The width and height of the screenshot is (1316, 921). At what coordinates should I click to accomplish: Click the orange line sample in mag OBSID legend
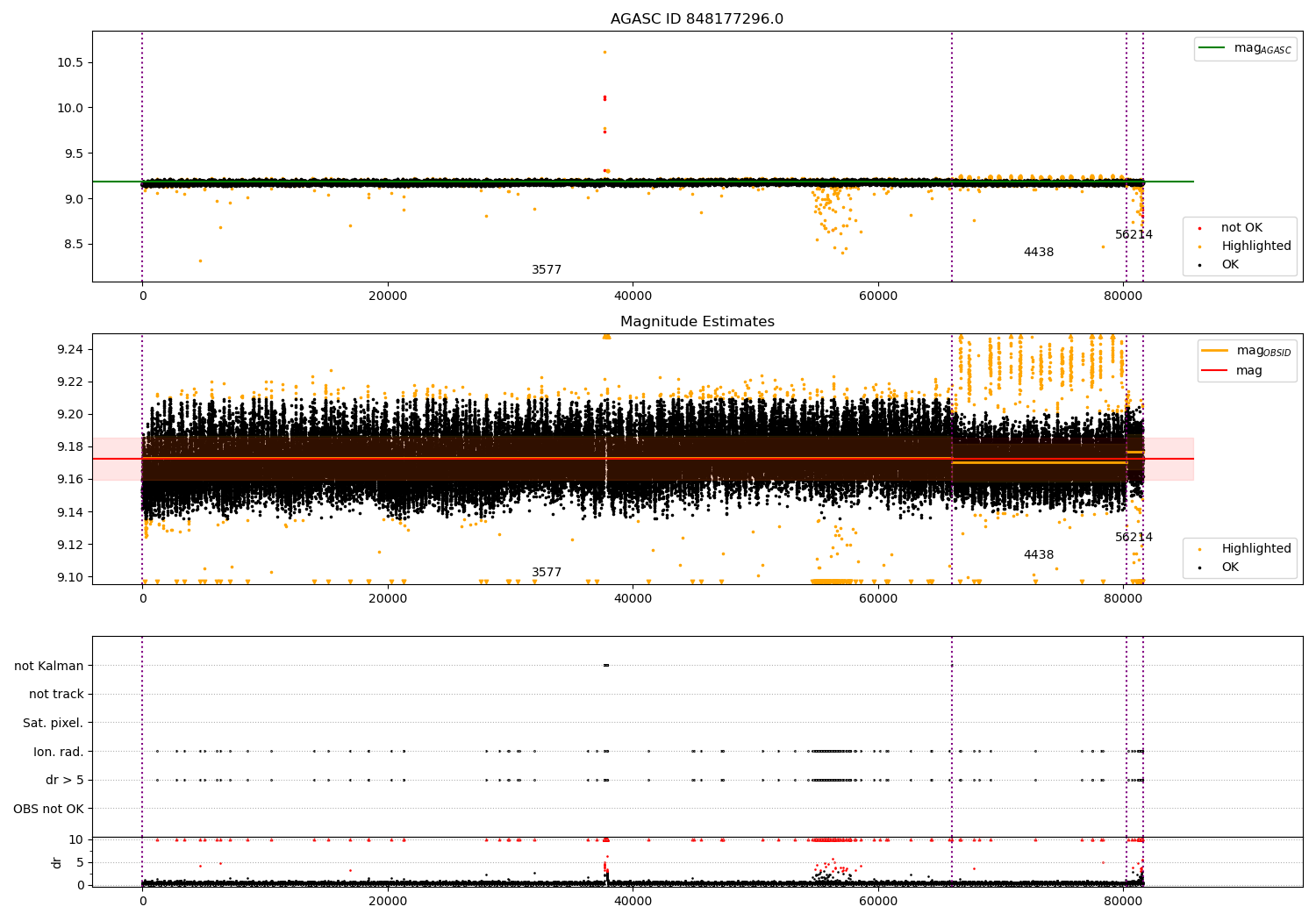coord(1215,351)
